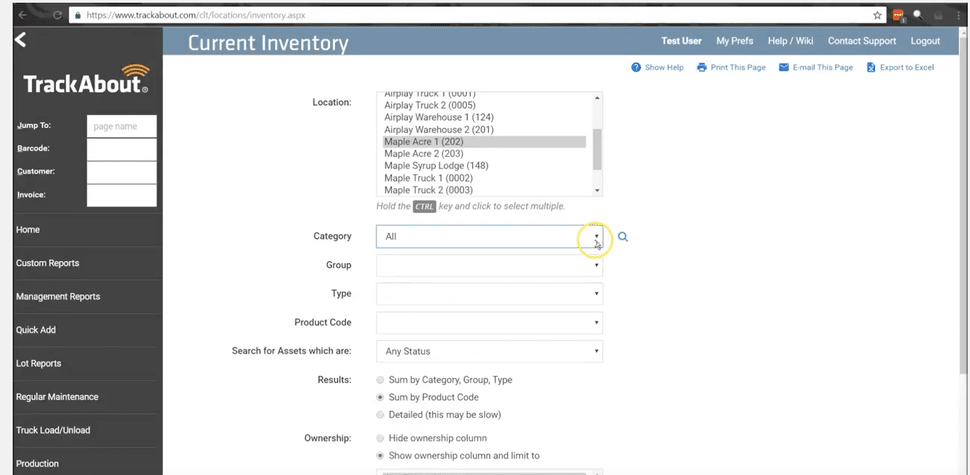Select Sum by Category, Group, Type option
Image resolution: width=970 pixels, height=475 pixels.
[x=380, y=380]
